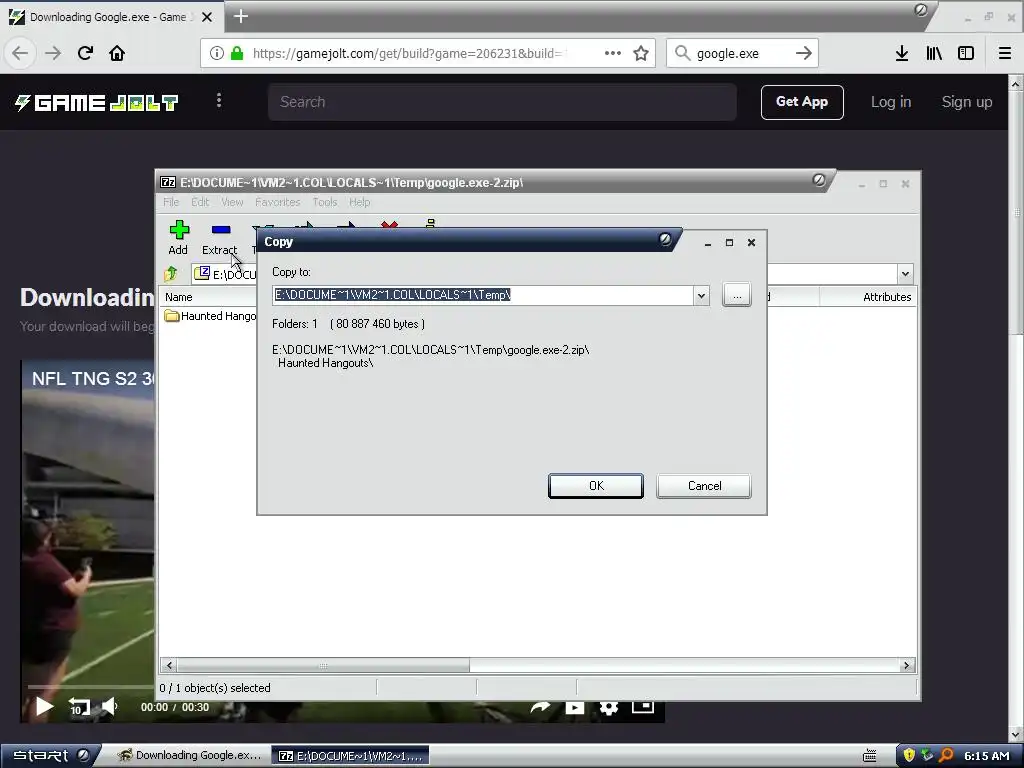Click the Sign up link

point(967,102)
